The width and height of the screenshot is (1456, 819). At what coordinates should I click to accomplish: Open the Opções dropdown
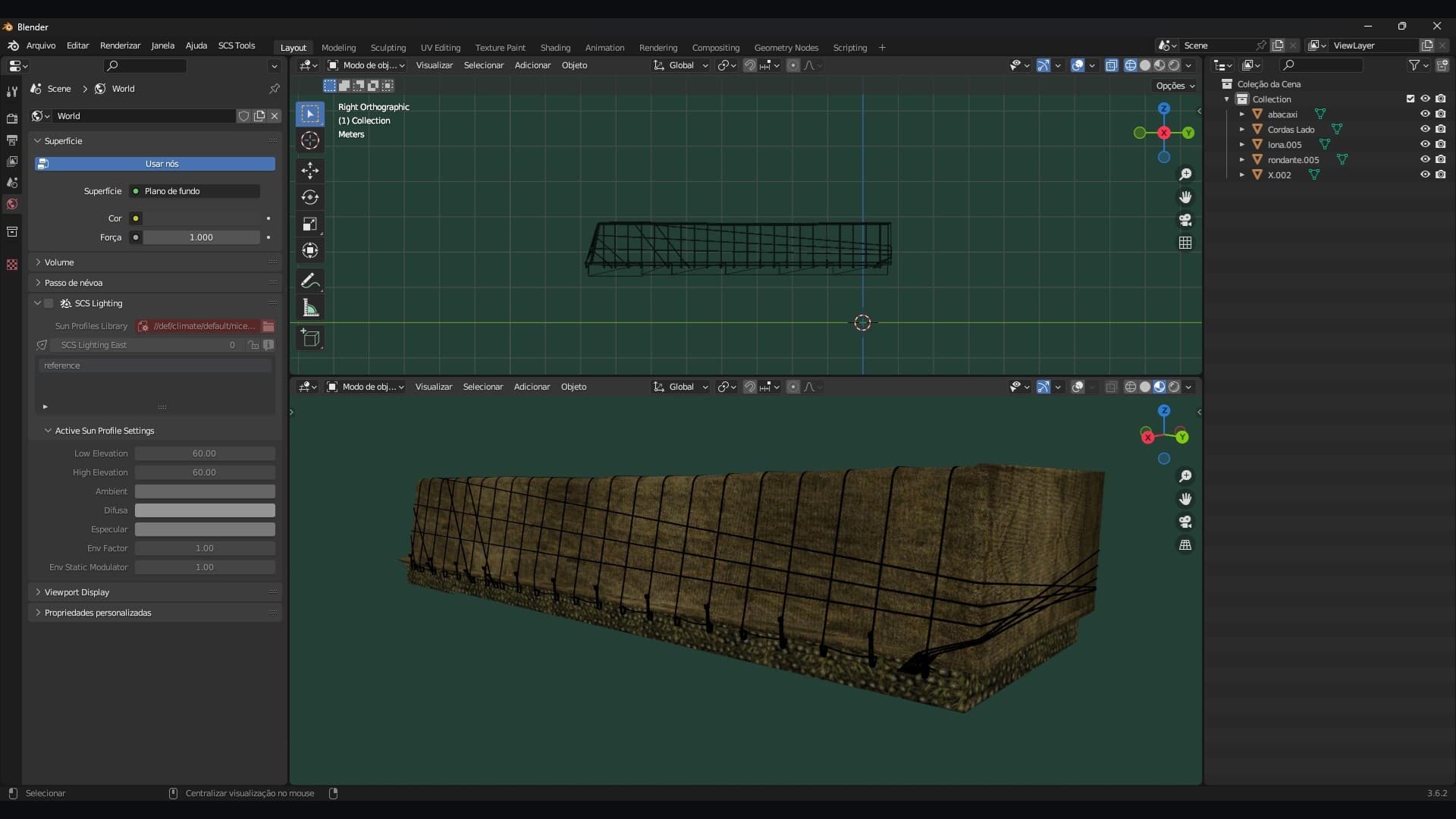1175,86
